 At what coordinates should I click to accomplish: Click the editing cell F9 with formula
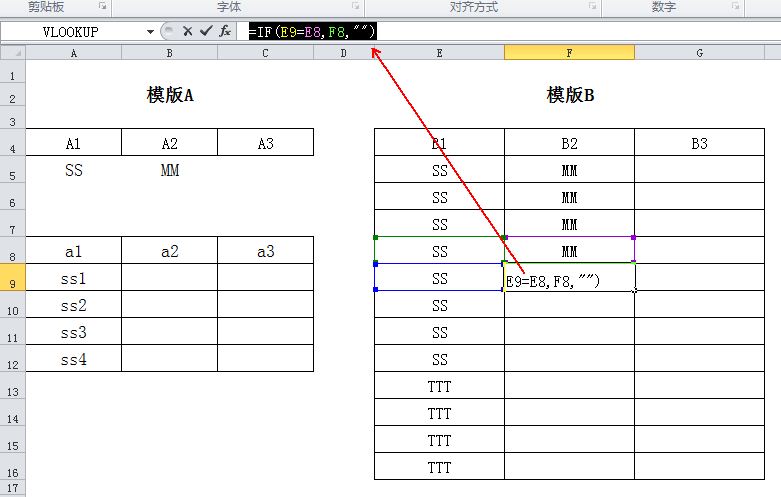(x=569, y=277)
